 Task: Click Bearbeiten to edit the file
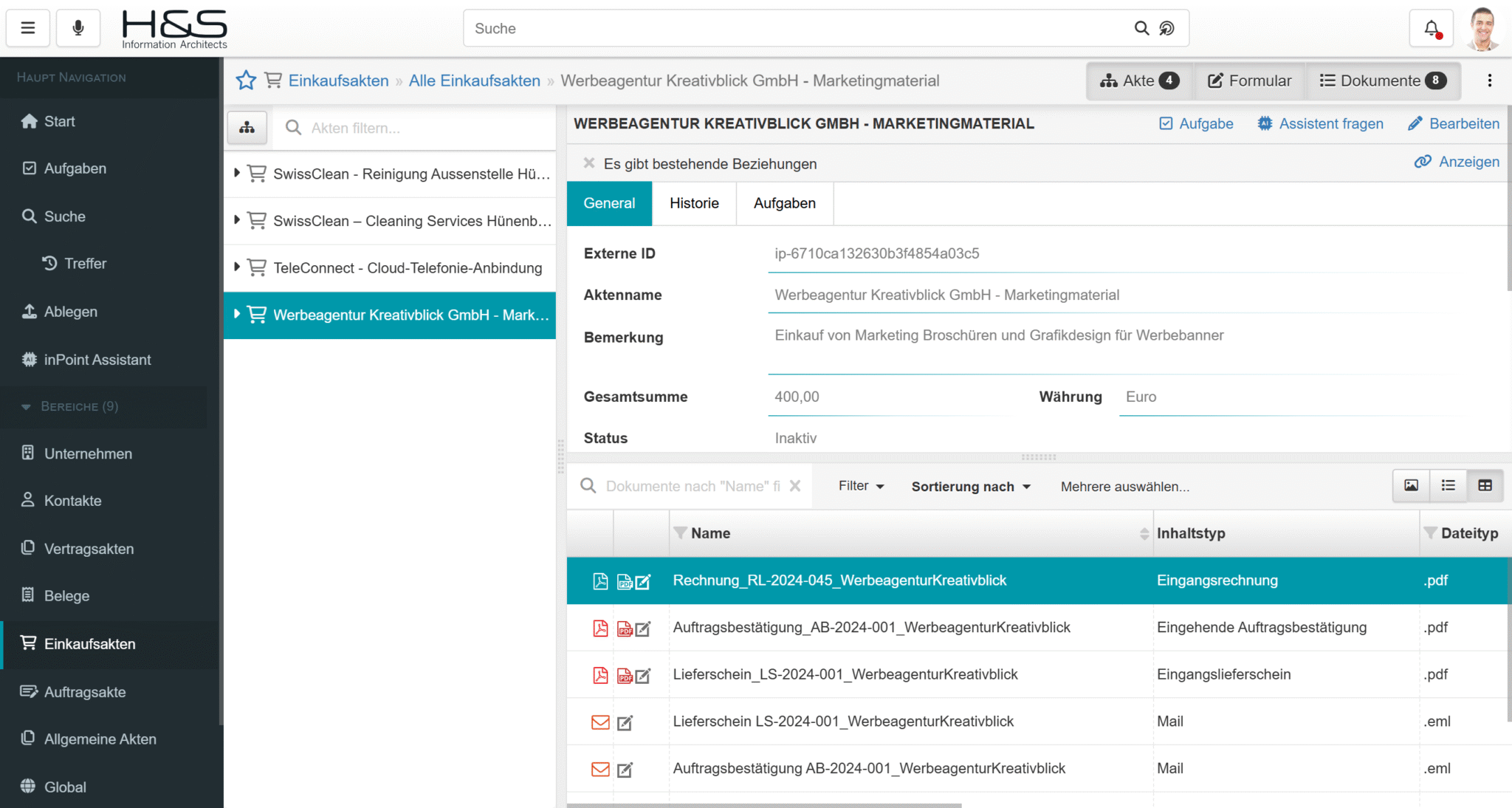pos(1454,123)
